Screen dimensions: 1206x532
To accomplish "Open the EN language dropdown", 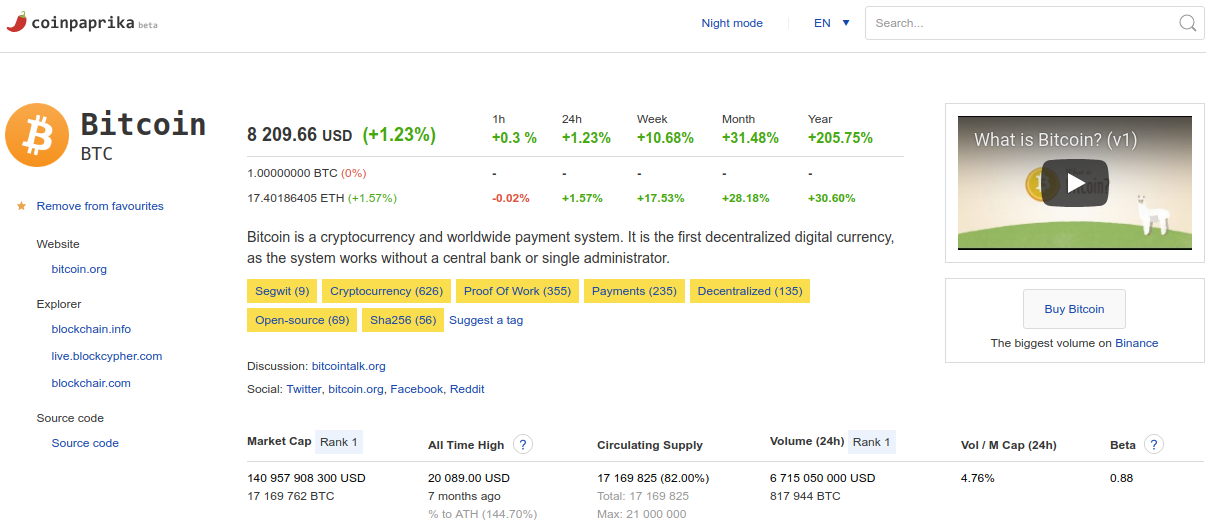I will [x=832, y=23].
